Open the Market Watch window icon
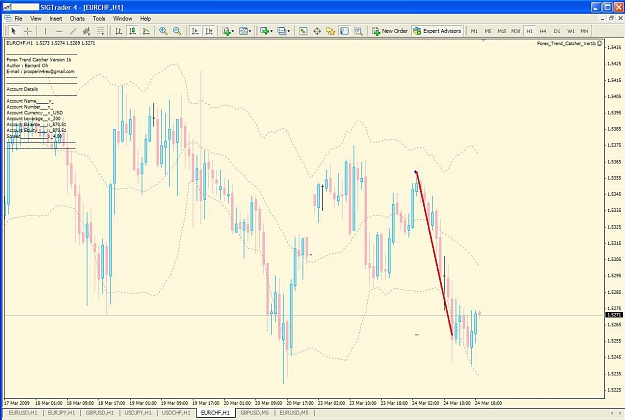The image size is (625, 420). [x=303, y=31]
